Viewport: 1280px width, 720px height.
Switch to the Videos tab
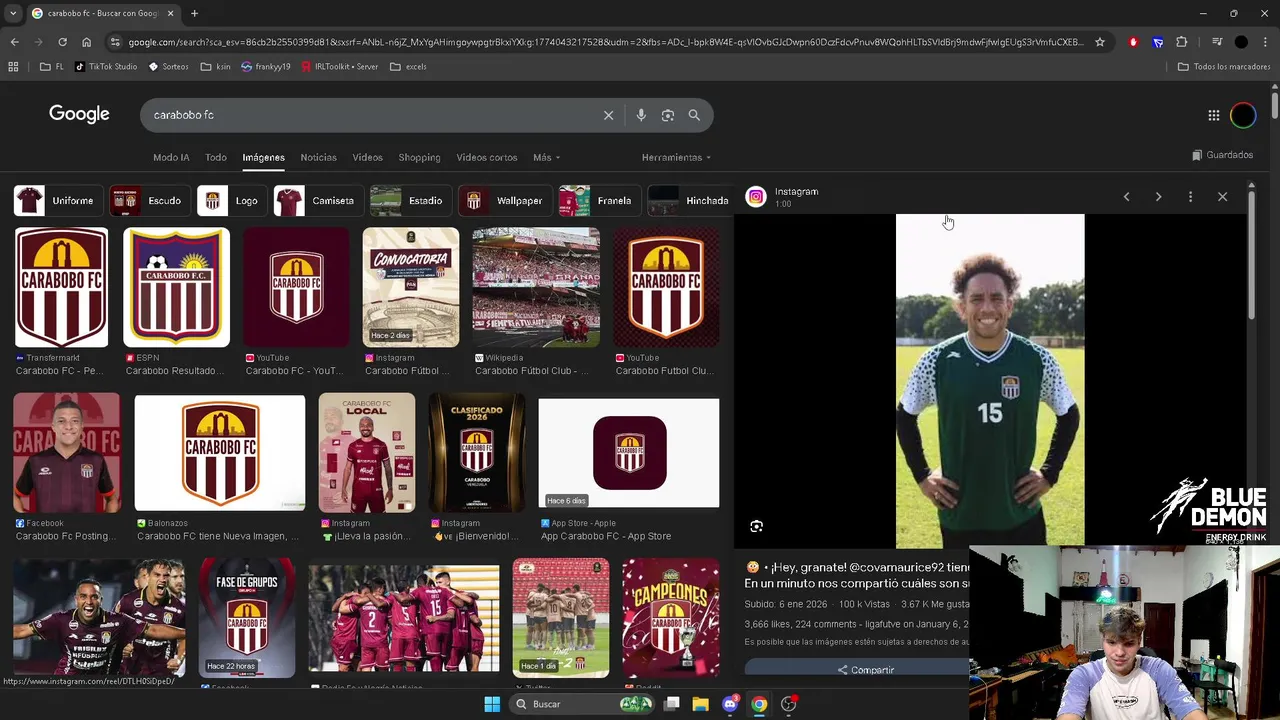point(367,157)
